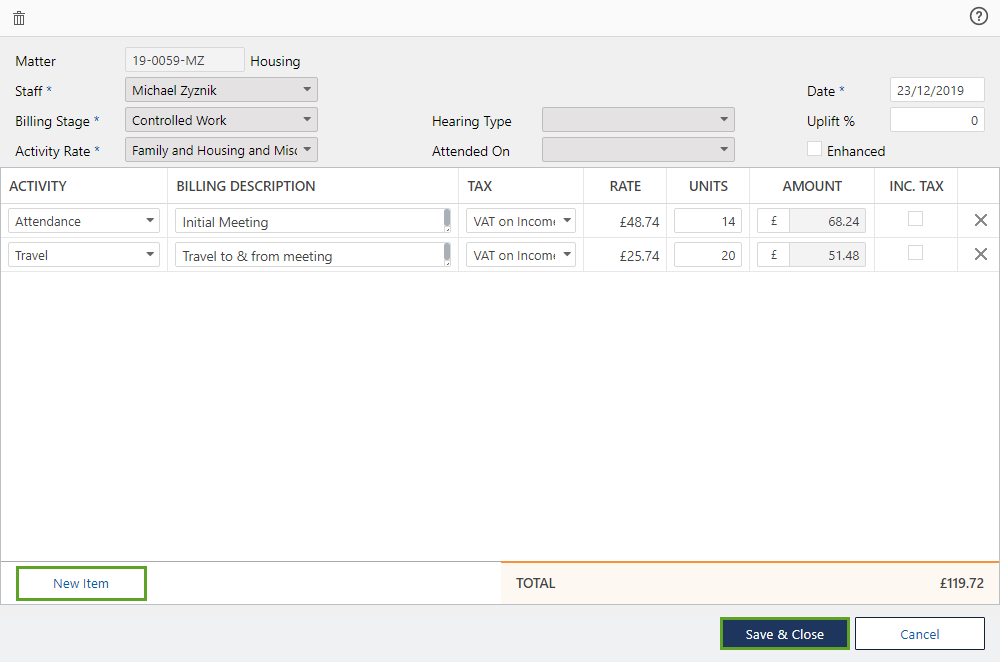Remove the Travel row with X icon

[980, 255]
